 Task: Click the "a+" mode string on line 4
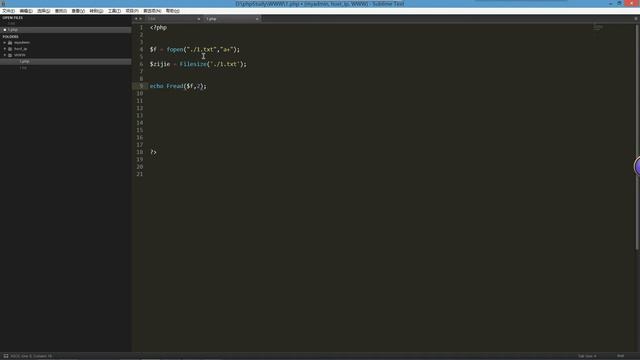(x=227, y=49)
